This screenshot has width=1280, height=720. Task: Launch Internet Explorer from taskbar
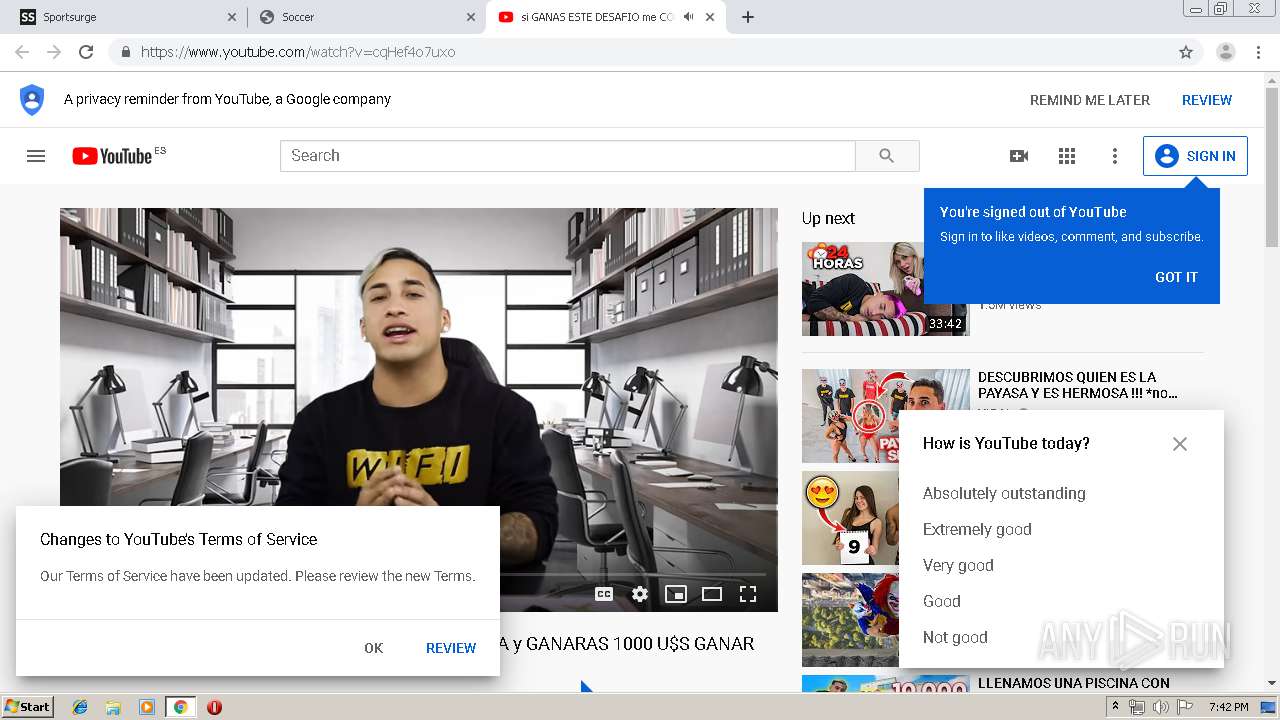[80, 706]
